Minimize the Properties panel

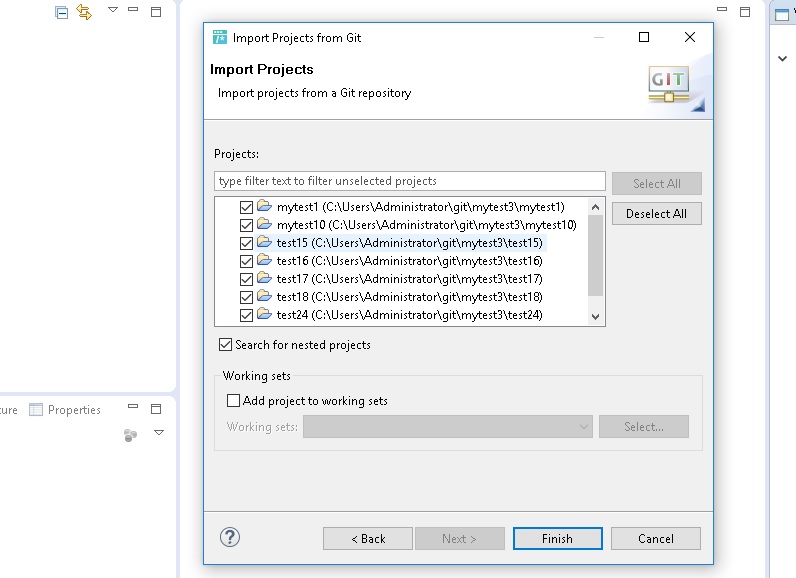click(133, 406)
